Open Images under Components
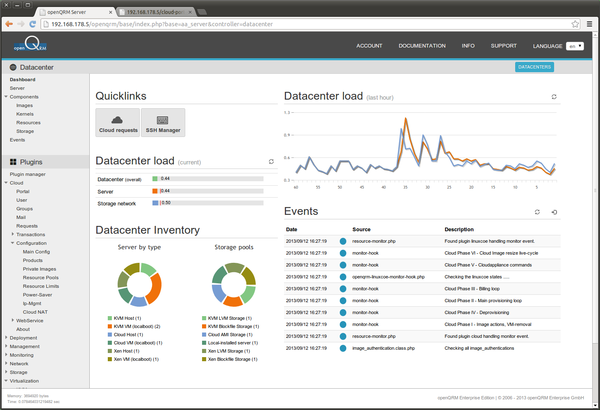The height and width of the screenshot is (410, 600). click(24, 105)
